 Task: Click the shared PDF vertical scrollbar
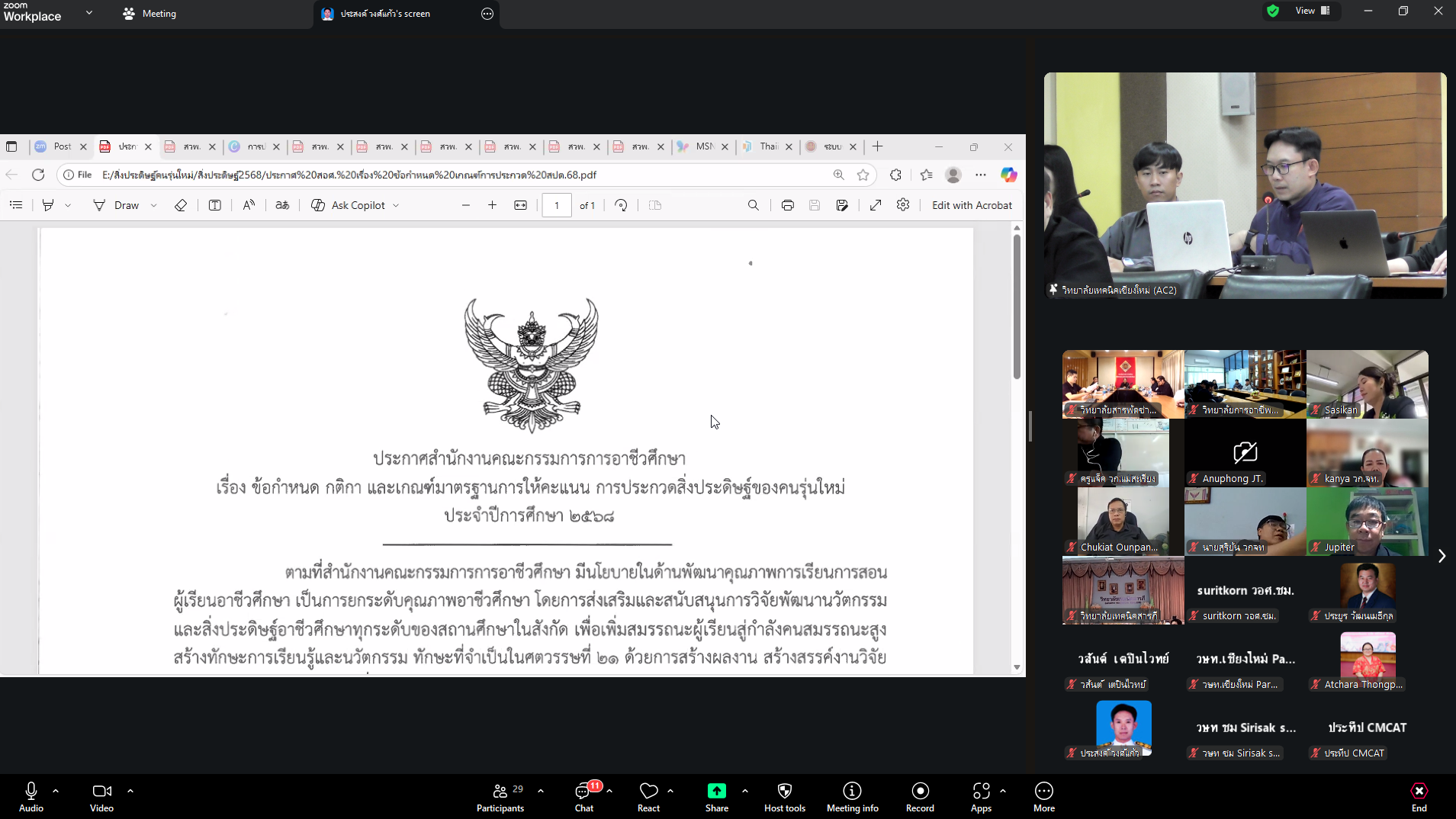1017,307
